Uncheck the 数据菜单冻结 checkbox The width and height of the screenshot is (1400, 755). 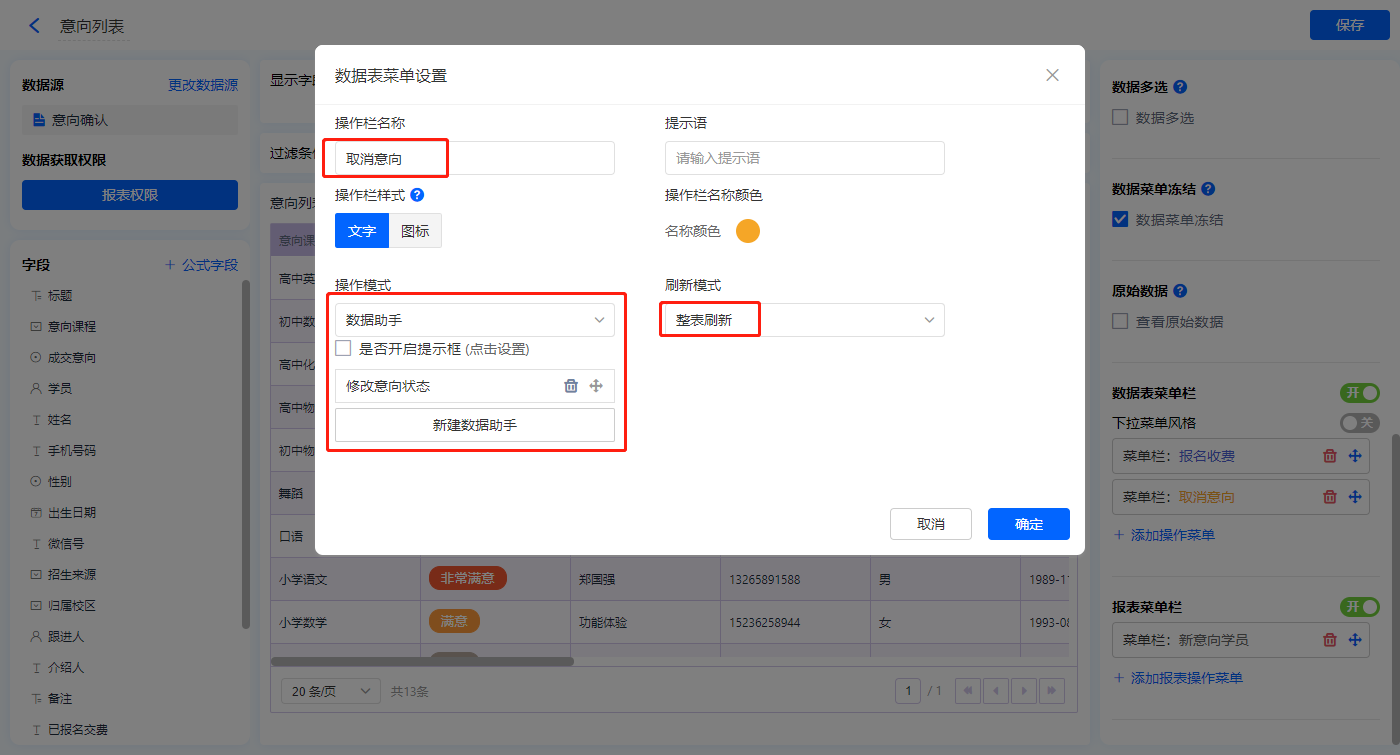pos(1121,220)
